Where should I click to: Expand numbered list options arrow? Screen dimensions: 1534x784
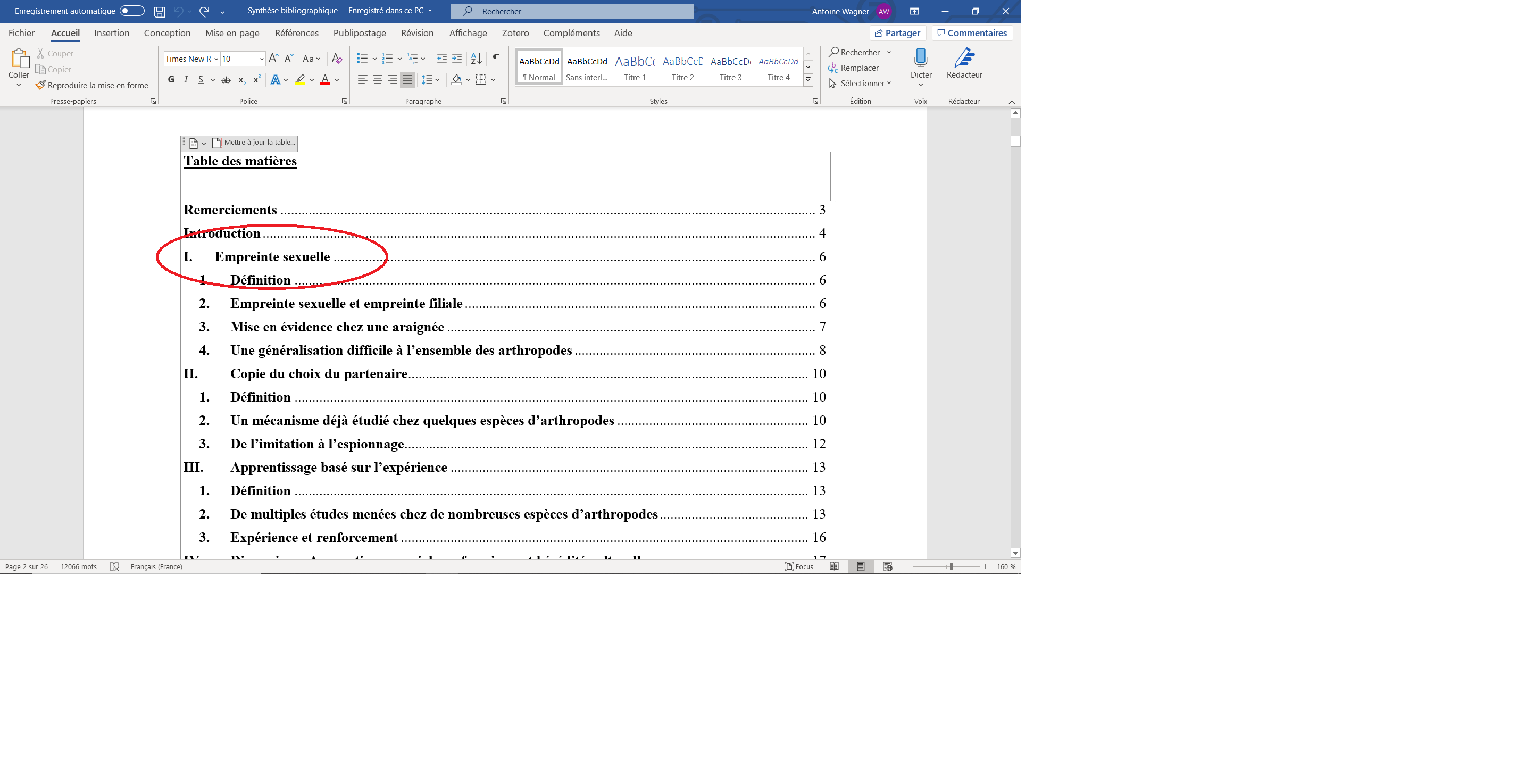click(399, 59)
